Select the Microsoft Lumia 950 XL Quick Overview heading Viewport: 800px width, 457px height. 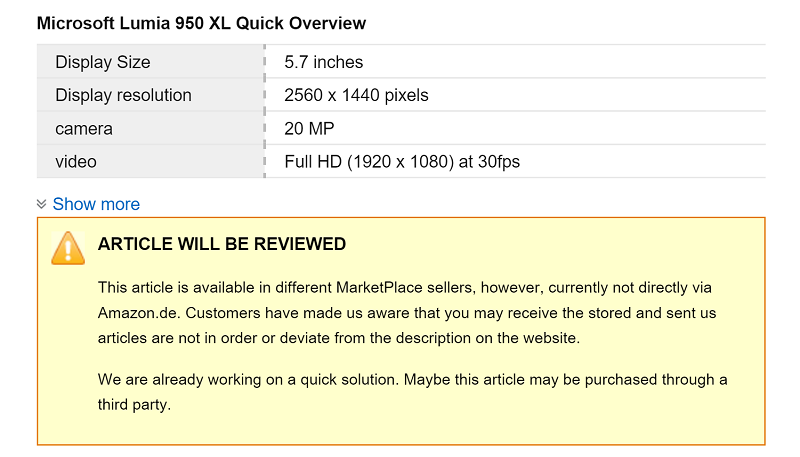click(202, 23)
